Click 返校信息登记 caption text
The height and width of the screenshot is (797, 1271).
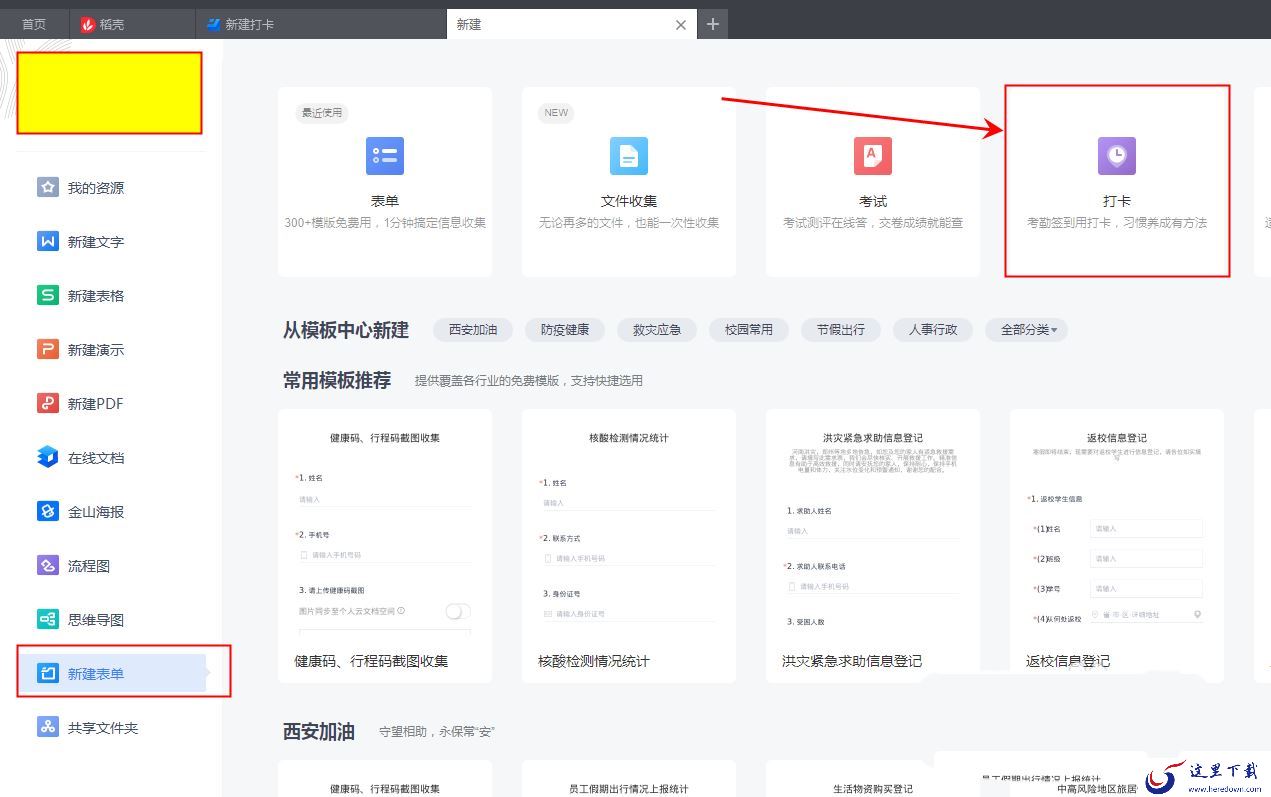1068,661
